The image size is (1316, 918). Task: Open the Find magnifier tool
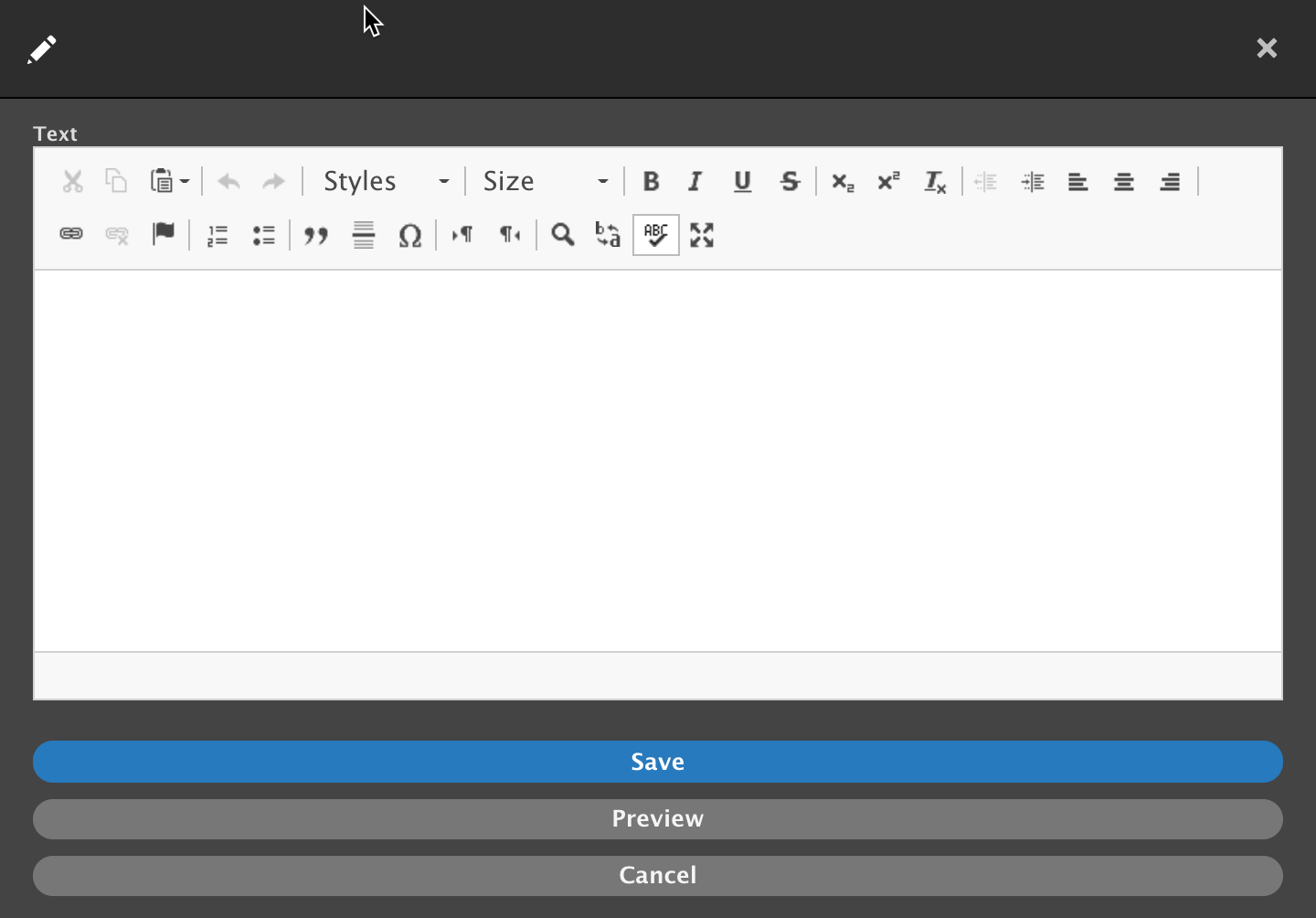point(563,235)
